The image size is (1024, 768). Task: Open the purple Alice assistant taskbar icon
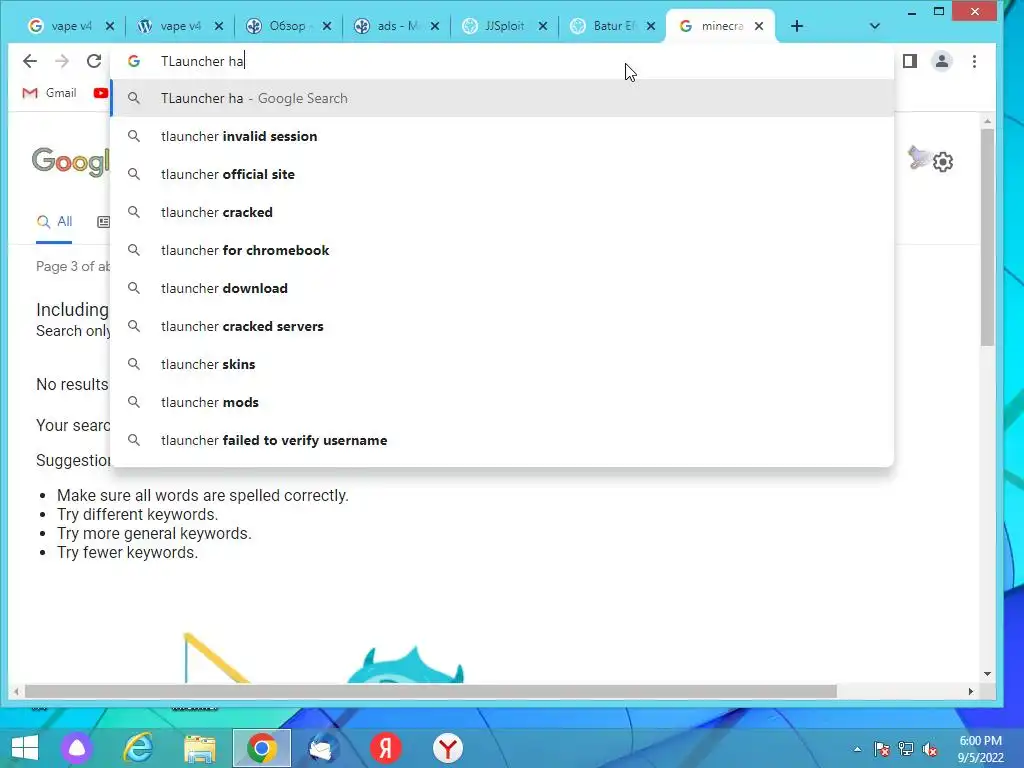77,748
